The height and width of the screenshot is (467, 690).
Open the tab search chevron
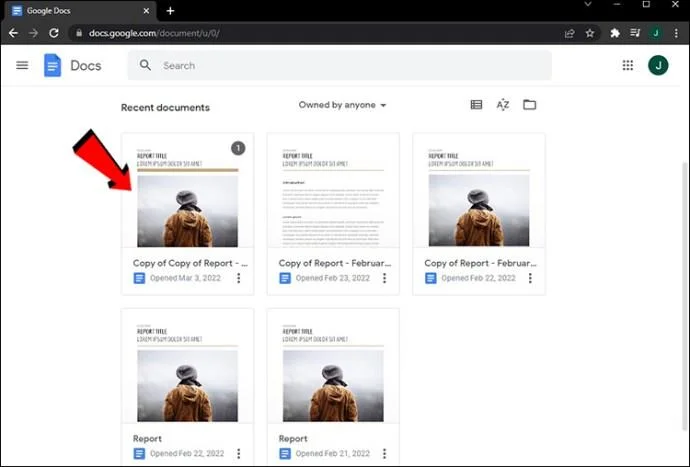[587, 4]
